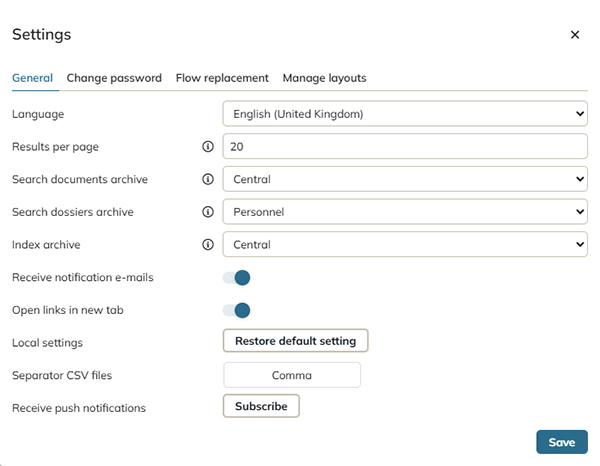Viewport: 600px width, 466px height.
Task: Click info icon next to Index archive
Action: tap(208, 244)
